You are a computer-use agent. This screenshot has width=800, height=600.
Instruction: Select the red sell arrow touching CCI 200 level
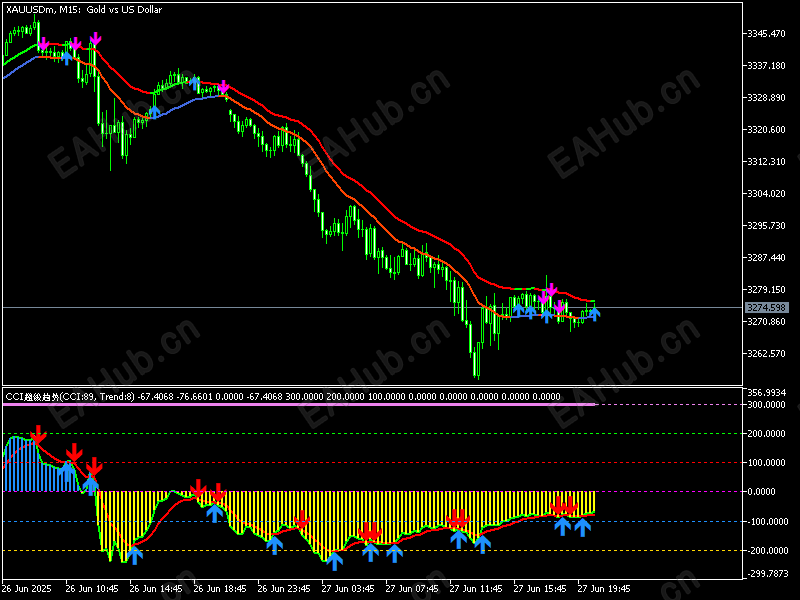point(38,434)
